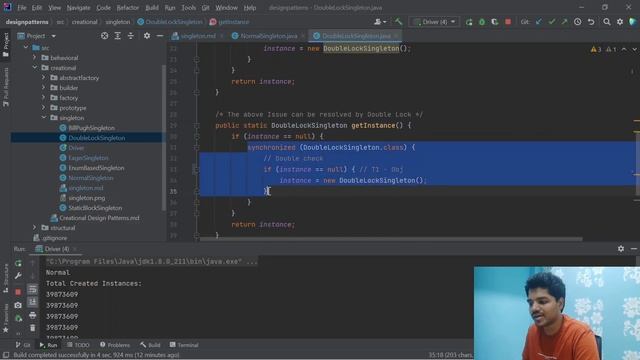Open the user account dropdown in toolbar

tap(380, 22)
